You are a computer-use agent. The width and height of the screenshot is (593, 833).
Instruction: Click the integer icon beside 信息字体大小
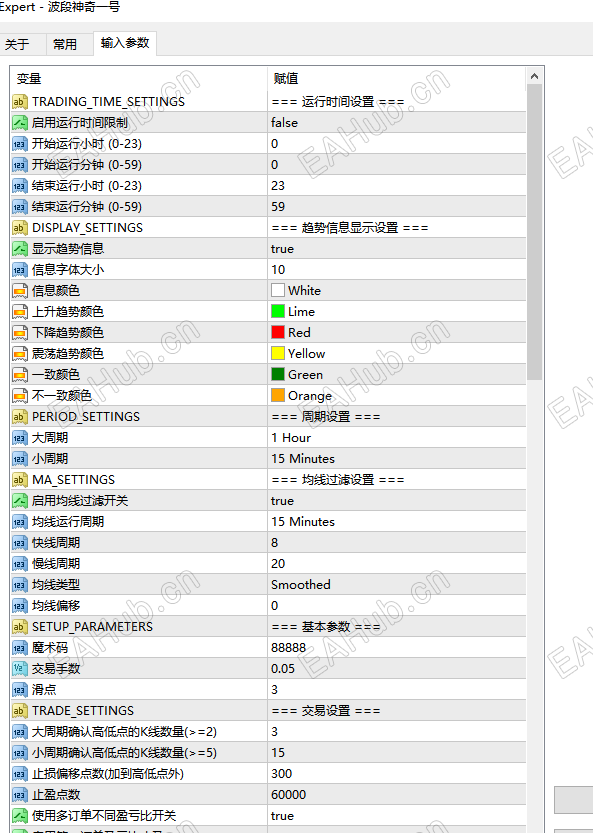20,269
